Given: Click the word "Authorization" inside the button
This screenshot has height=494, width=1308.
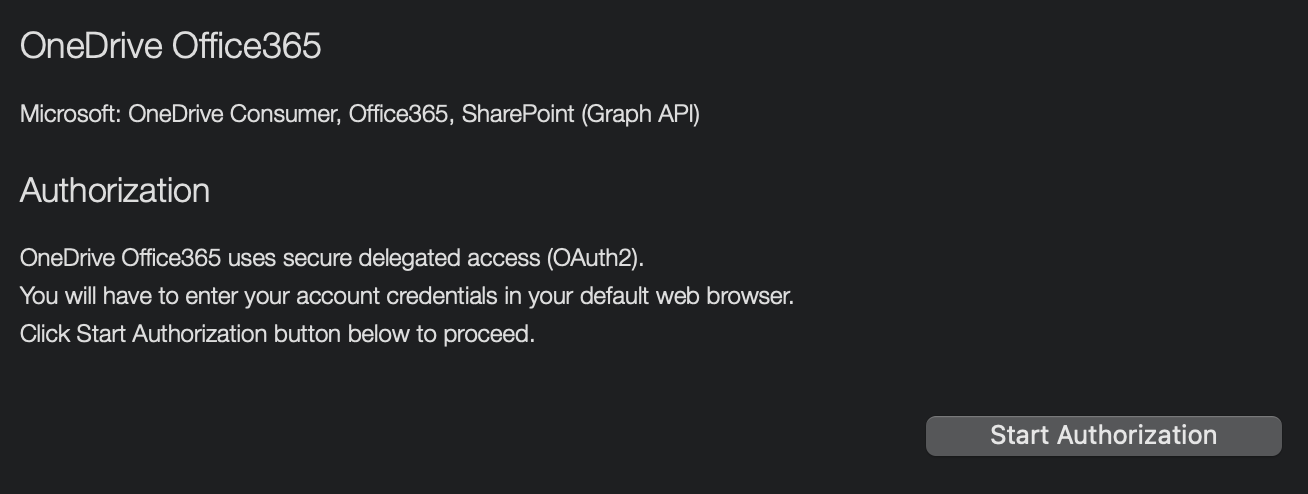Looking at the screenshot, I should point(1137,436).
